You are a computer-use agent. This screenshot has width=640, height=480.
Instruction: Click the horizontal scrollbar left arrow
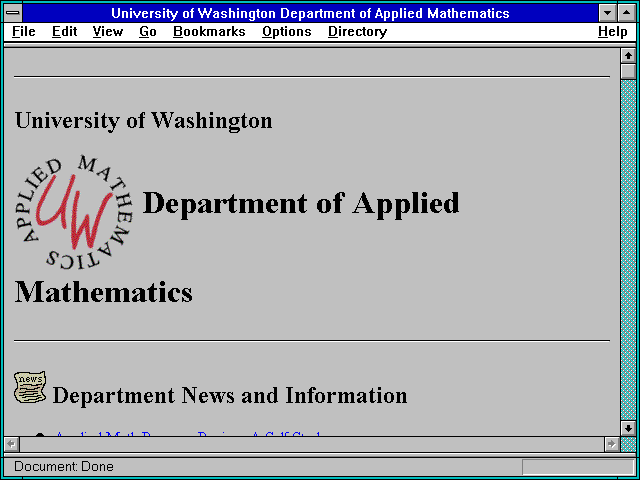12,444
